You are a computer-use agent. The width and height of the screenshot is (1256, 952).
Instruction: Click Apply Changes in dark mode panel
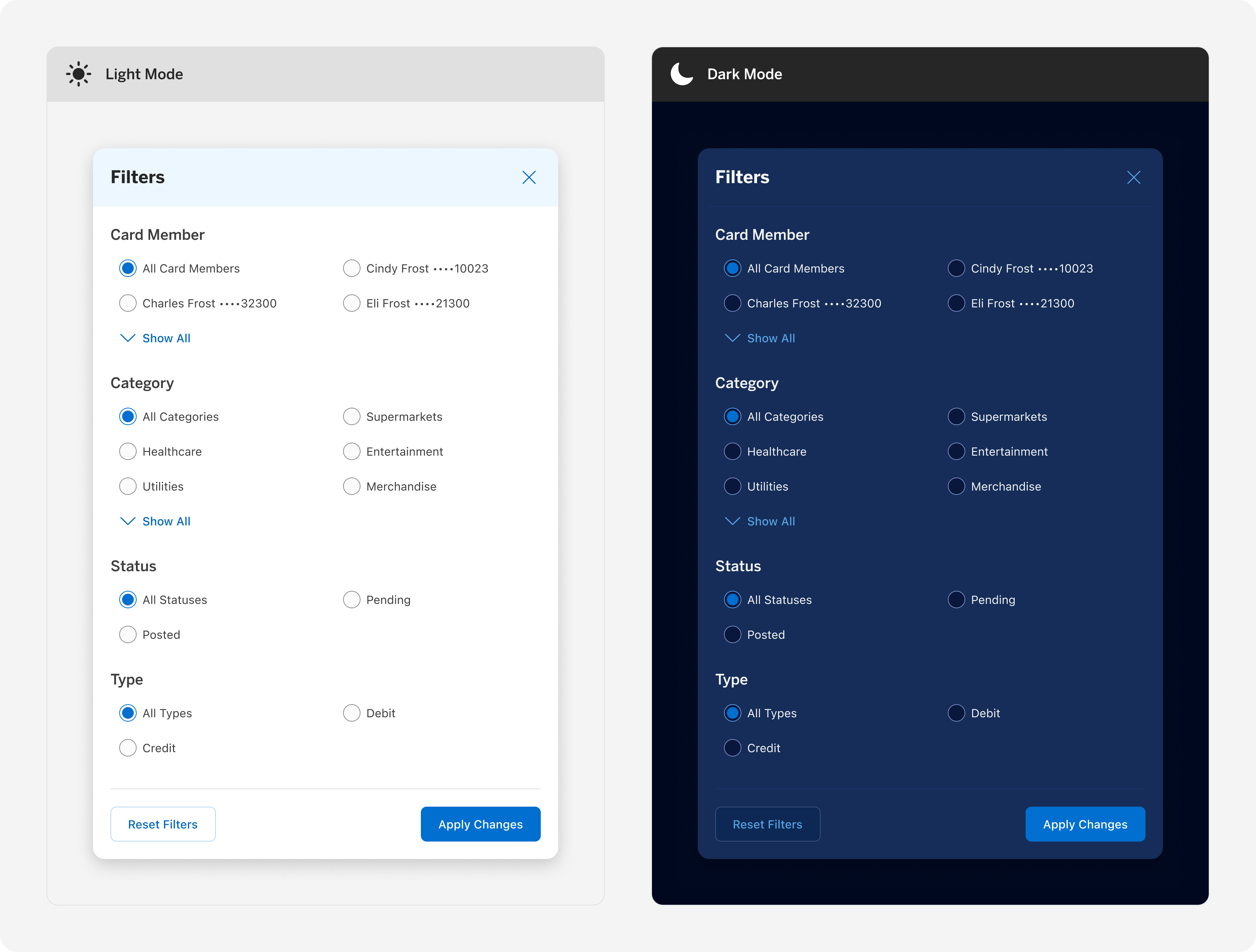1085,824
